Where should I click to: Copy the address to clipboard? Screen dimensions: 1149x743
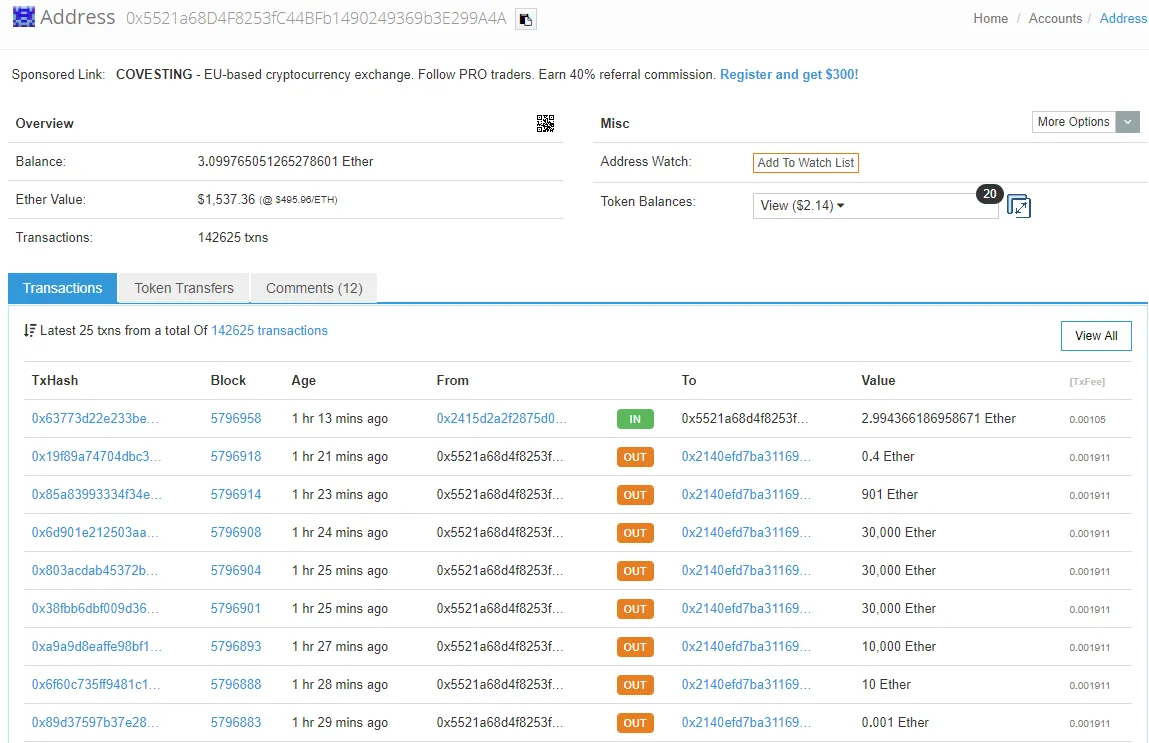point(525,19)
